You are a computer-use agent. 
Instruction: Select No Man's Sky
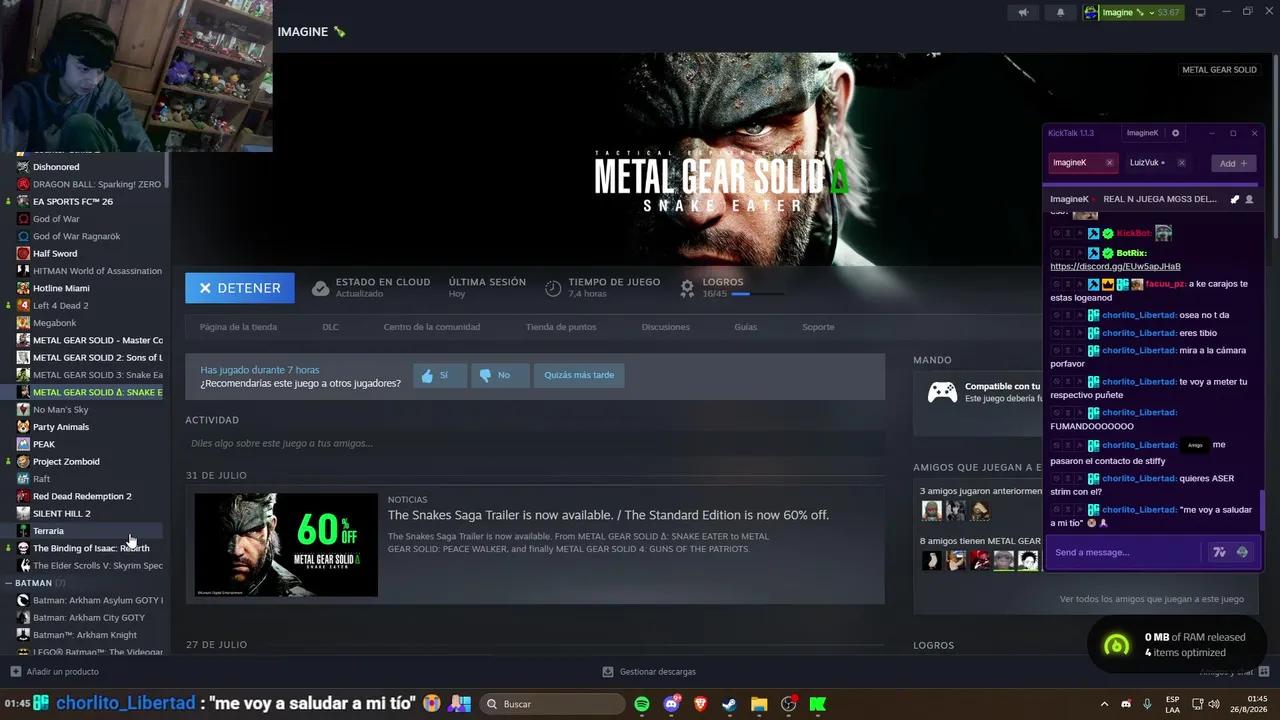(60, 409)
